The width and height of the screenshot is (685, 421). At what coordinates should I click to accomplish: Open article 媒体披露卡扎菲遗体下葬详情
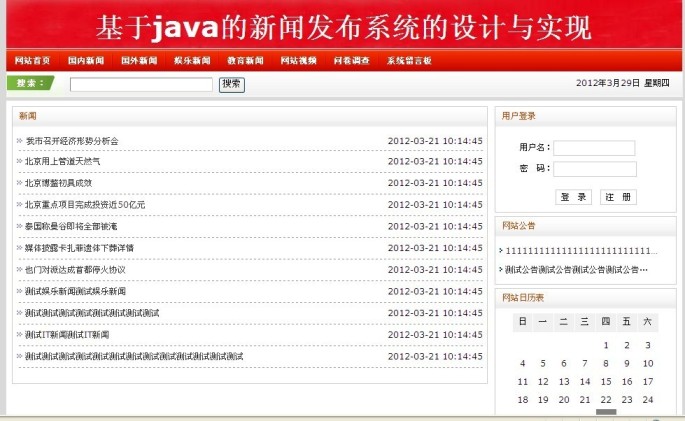pos(80,248)
